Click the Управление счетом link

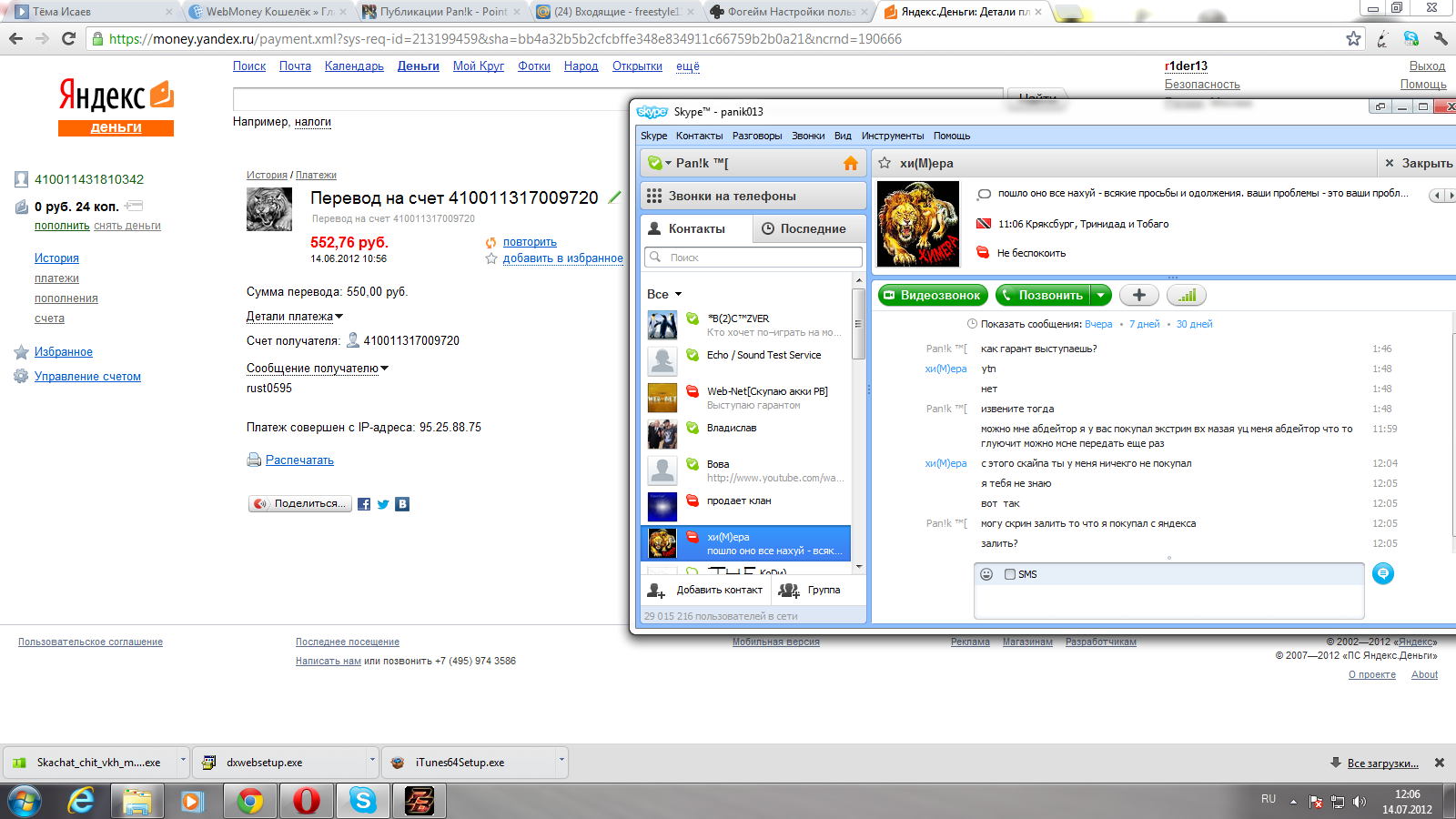(x=87, y=377)
